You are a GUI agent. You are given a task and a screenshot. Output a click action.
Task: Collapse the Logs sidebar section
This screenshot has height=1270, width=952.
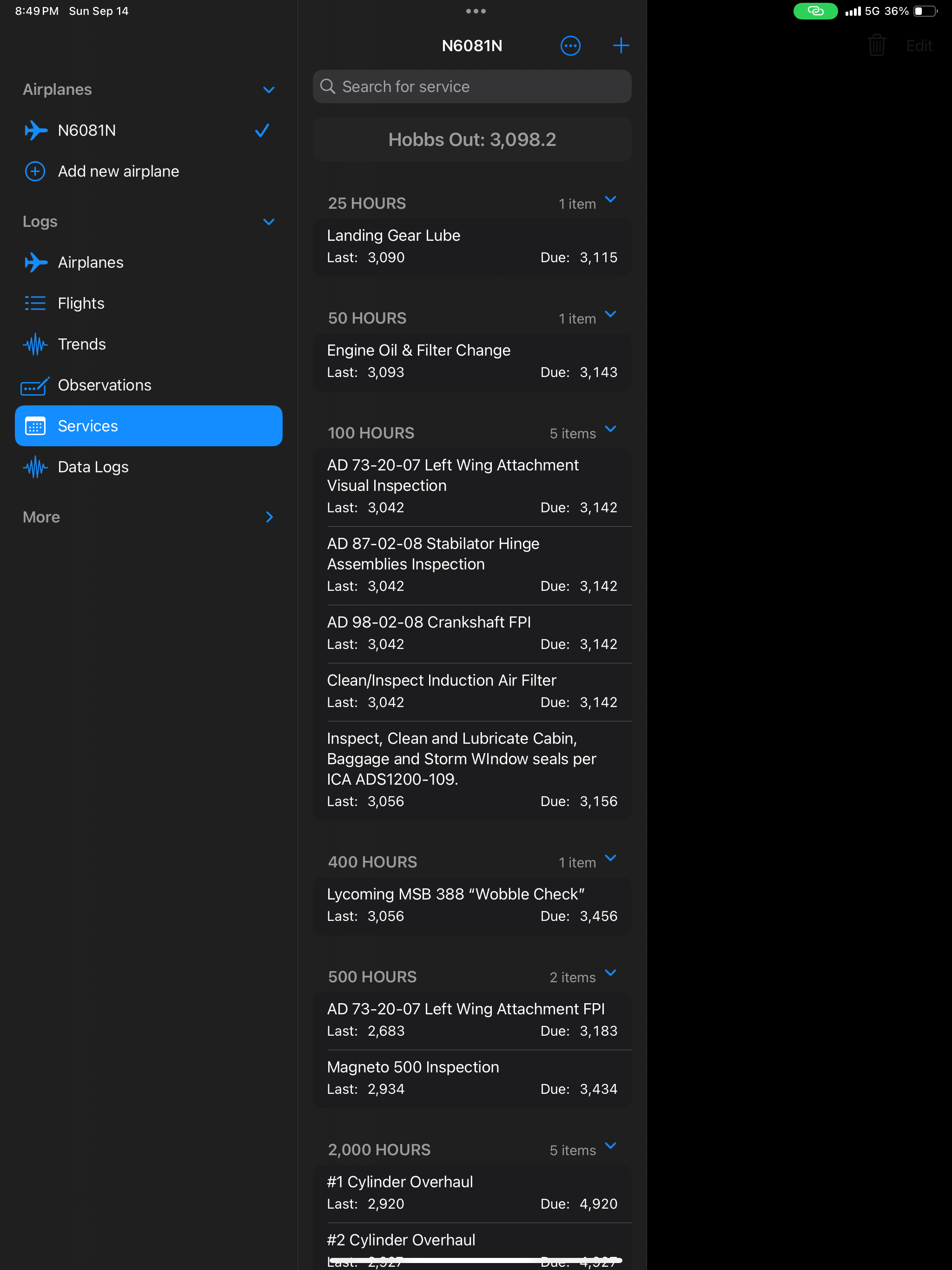click(269, 222)
